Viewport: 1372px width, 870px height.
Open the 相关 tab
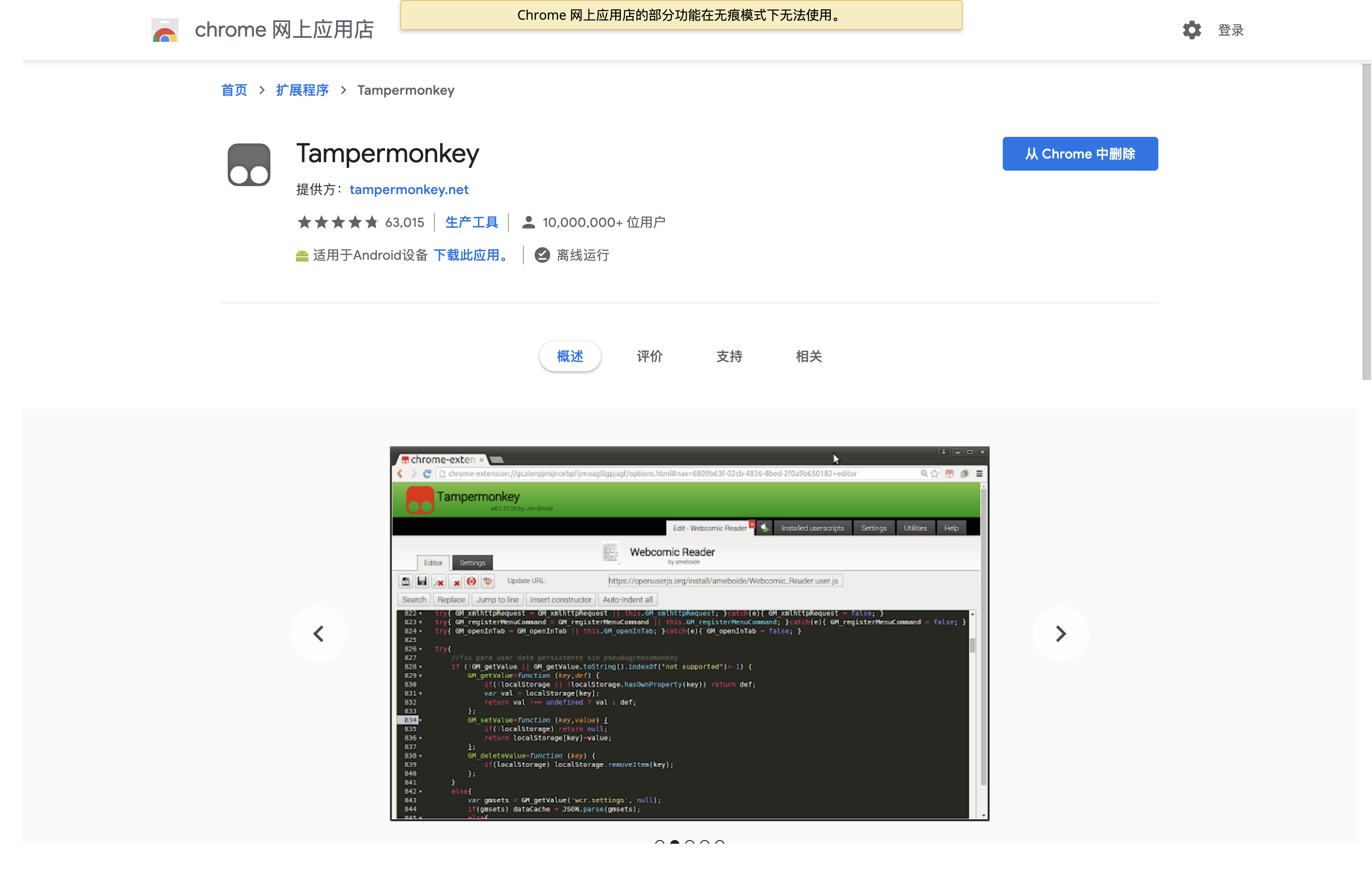click(x=808, y=356)
